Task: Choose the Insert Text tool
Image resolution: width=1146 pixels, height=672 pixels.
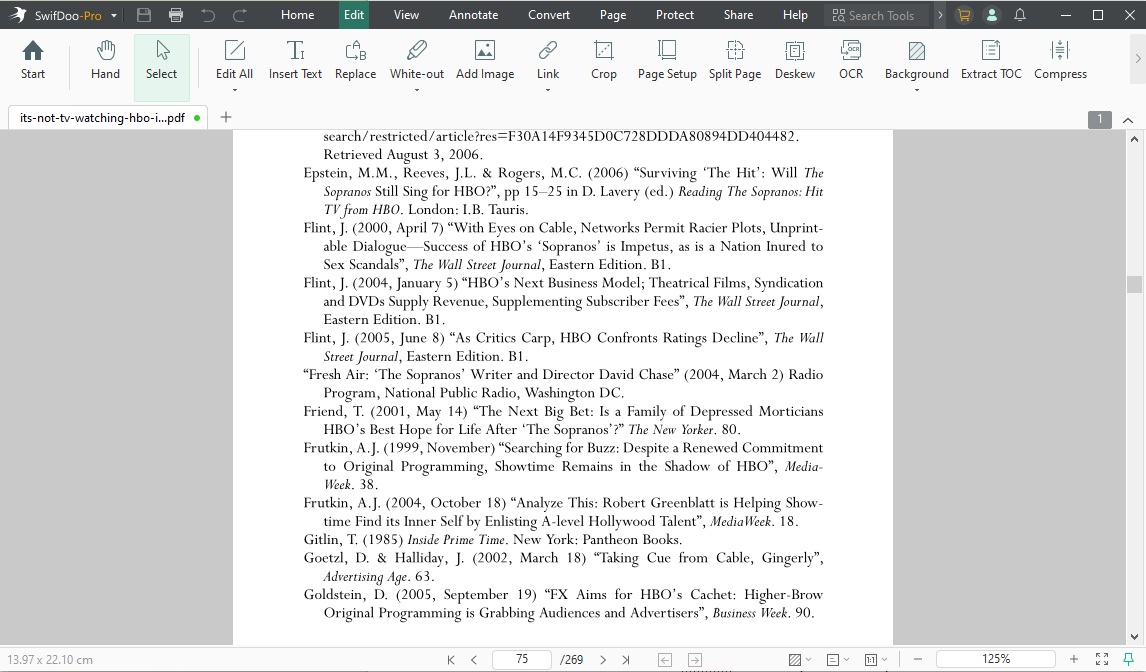Action: click(x=295, y=61)
